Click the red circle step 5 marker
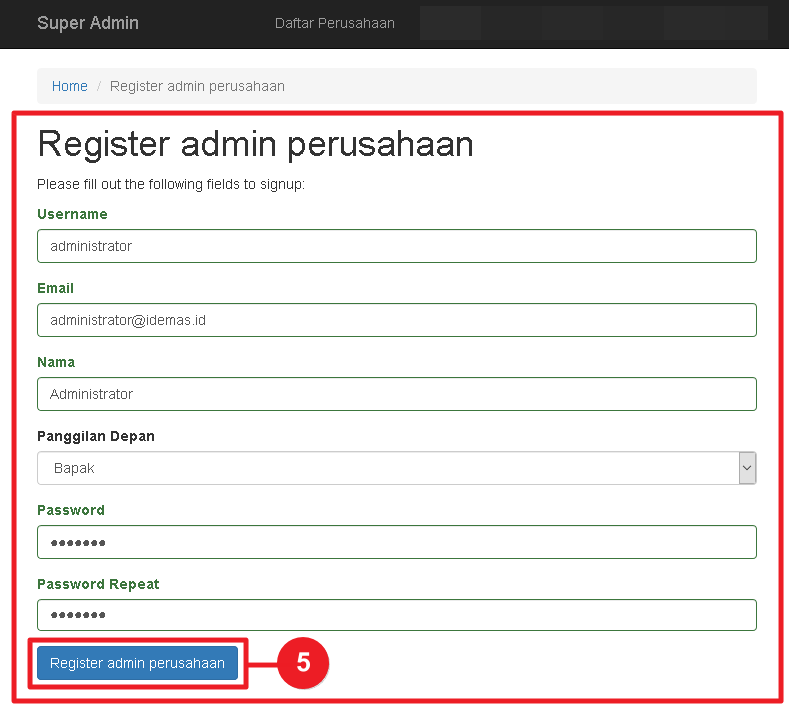 tap(302, 663)
